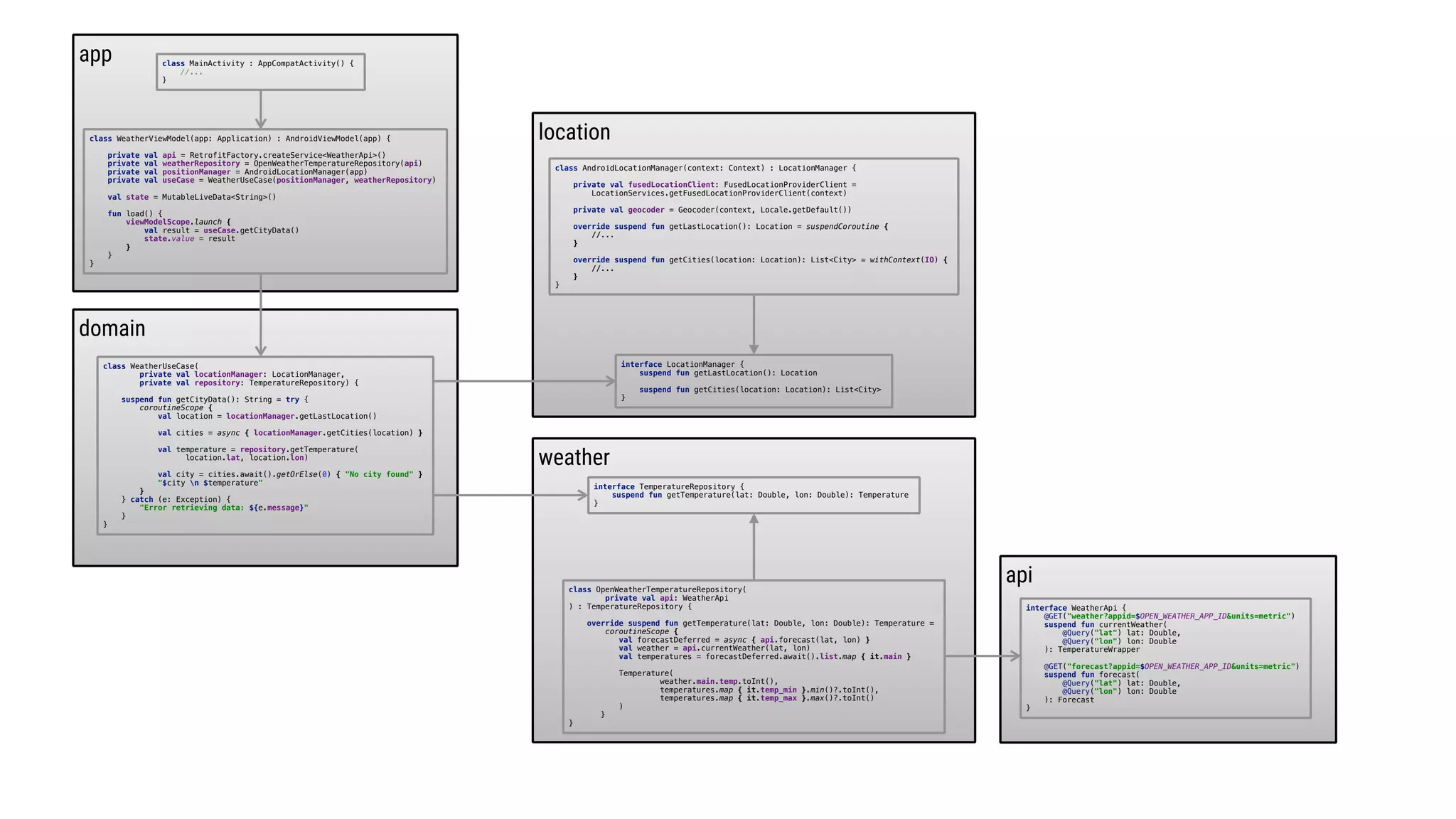Click the OpenWeatherTemperatureRepository class box
The height and width of the screenshot is (819, 1456).
click(x=754, y=656)
